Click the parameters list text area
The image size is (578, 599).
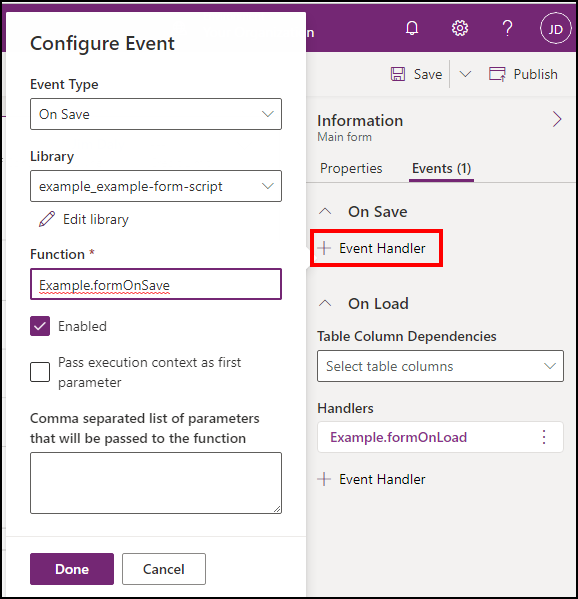[156, 483]
